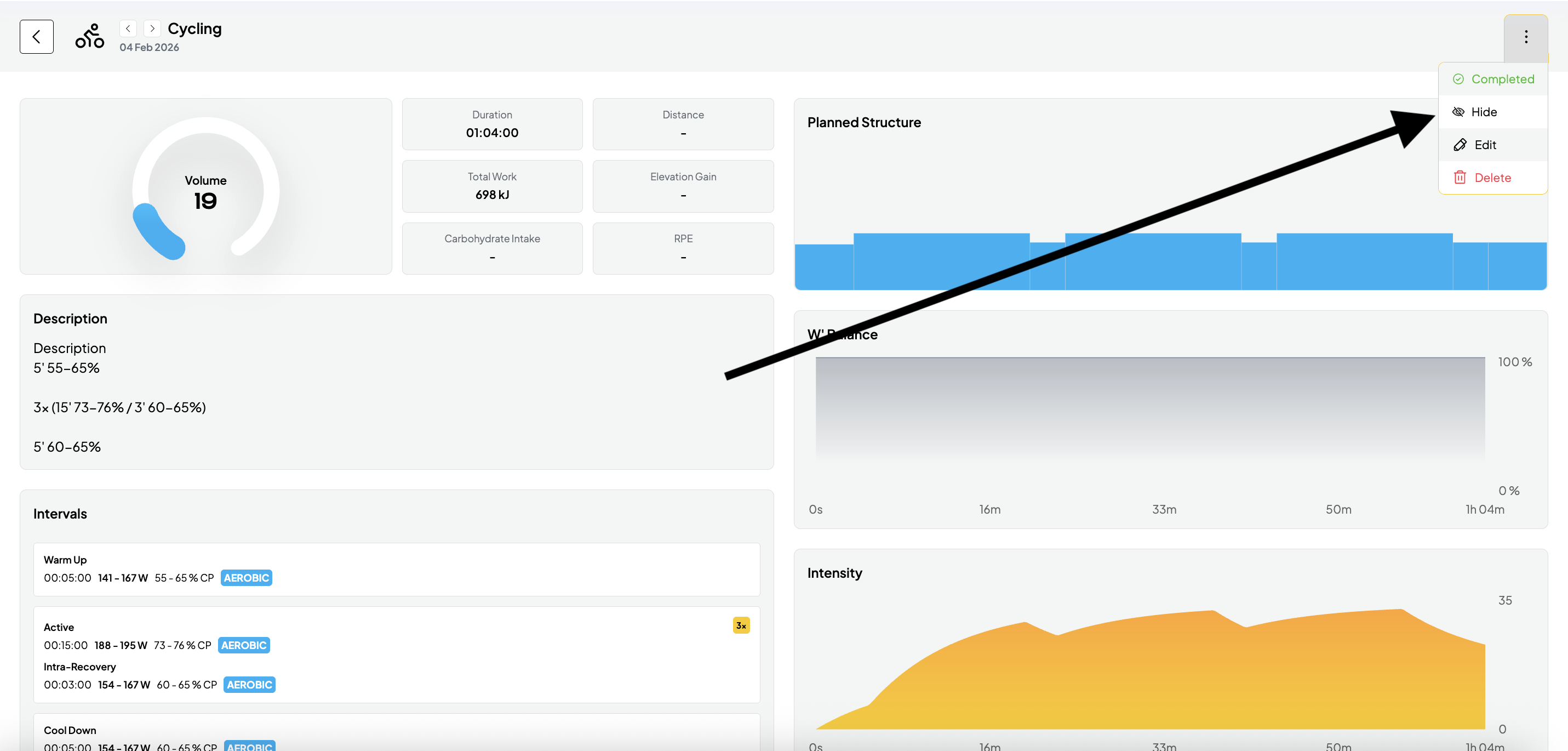
Task: Click the red trash icon
Action: click(x=1460, y=178)
